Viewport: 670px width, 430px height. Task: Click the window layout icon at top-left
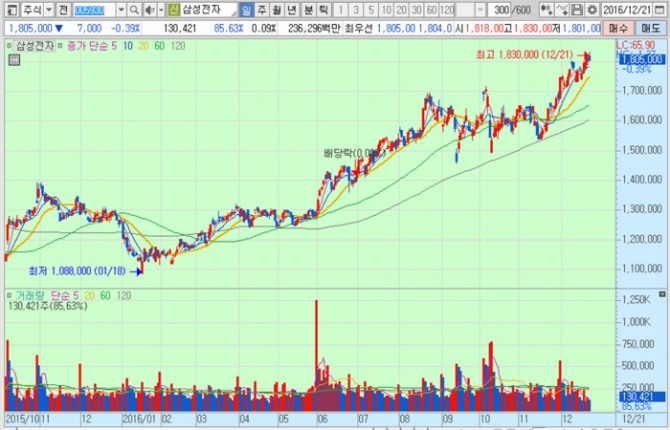(10, 9)
